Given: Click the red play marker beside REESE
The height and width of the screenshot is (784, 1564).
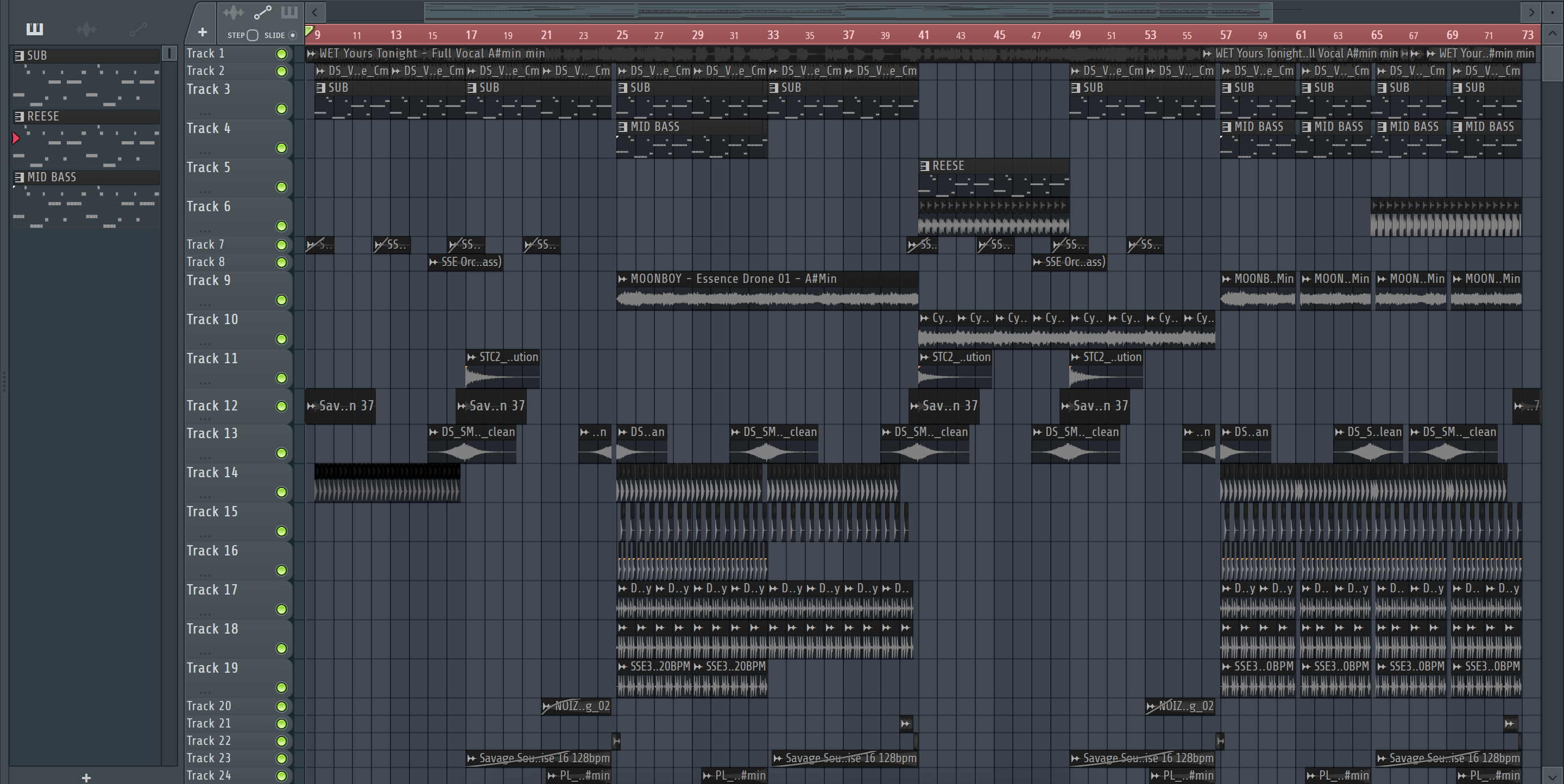Looking at the screenshot, I should point(16,138).
